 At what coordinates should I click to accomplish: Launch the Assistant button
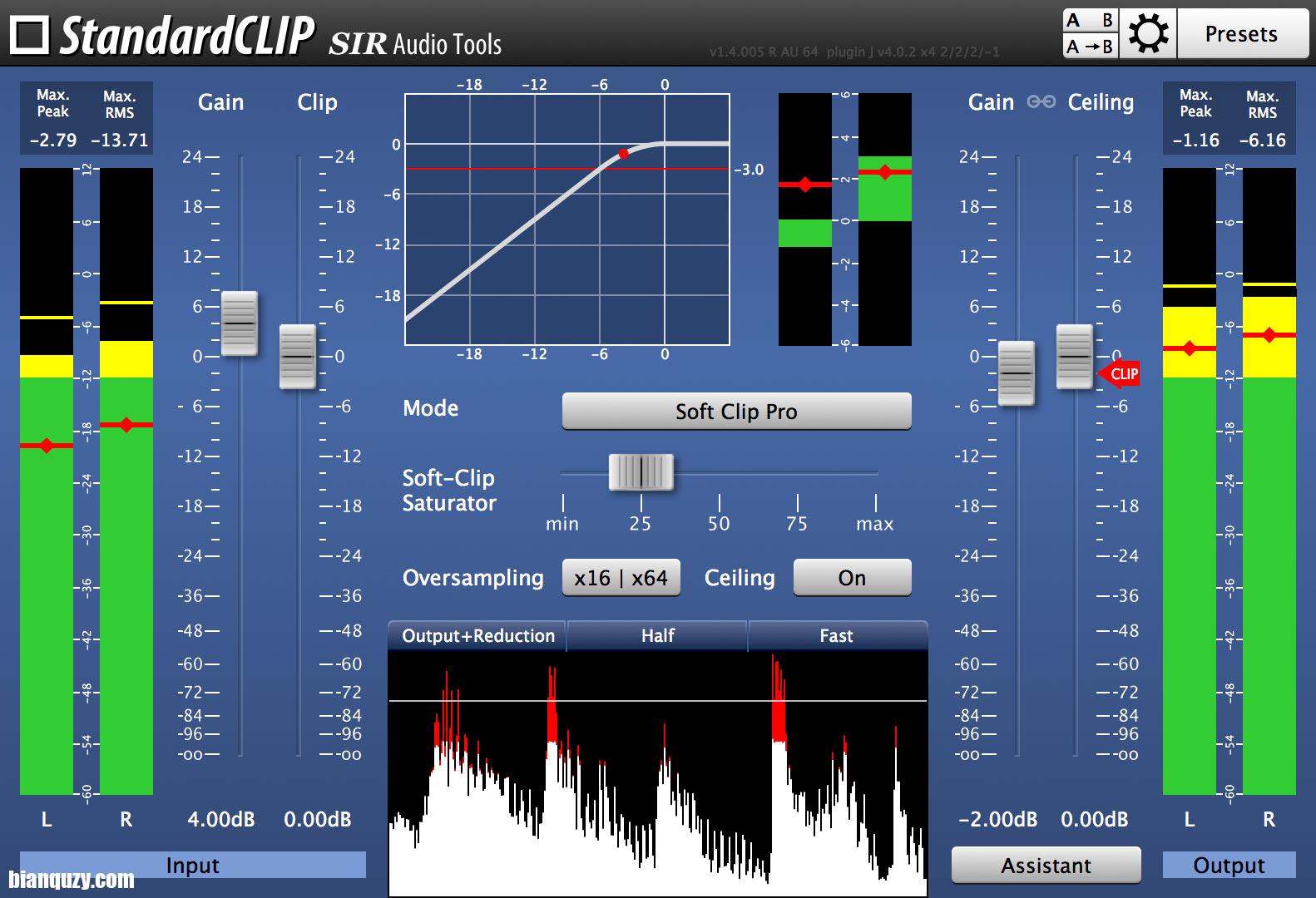[x=1046, y=866]
